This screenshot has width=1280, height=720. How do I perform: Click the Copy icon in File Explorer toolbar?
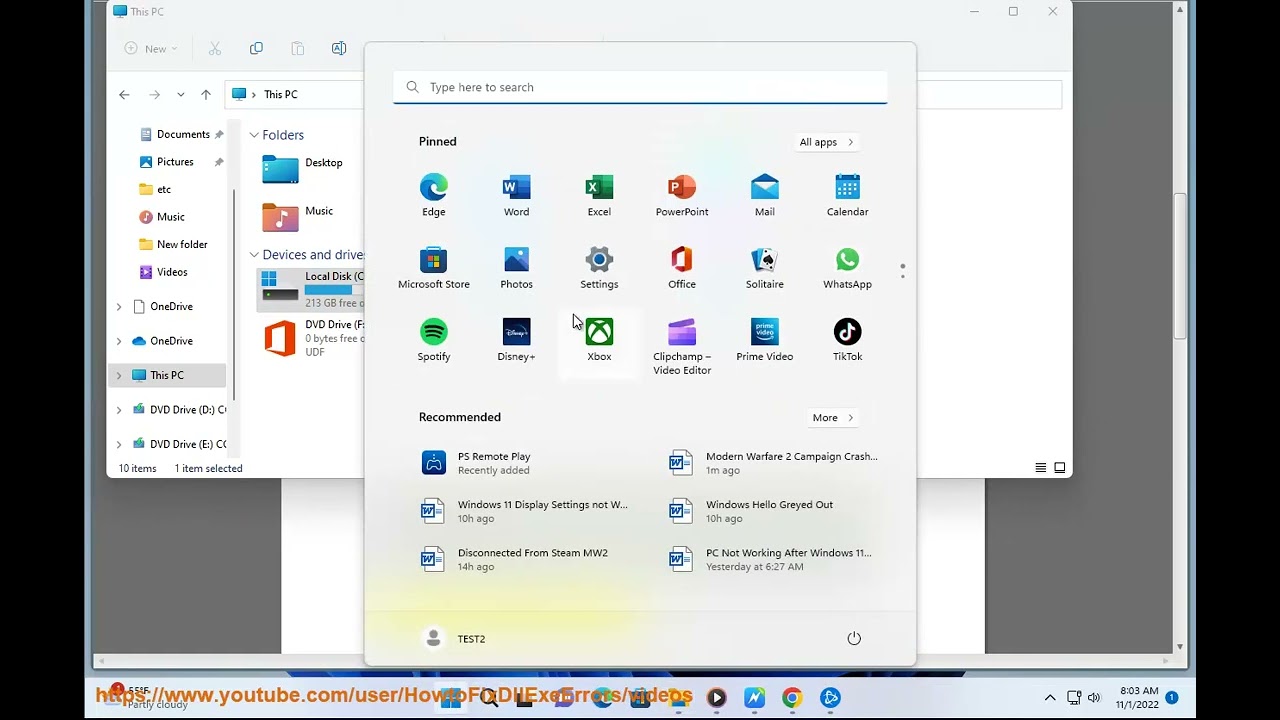pyautogui.click(x=256, y=48)
